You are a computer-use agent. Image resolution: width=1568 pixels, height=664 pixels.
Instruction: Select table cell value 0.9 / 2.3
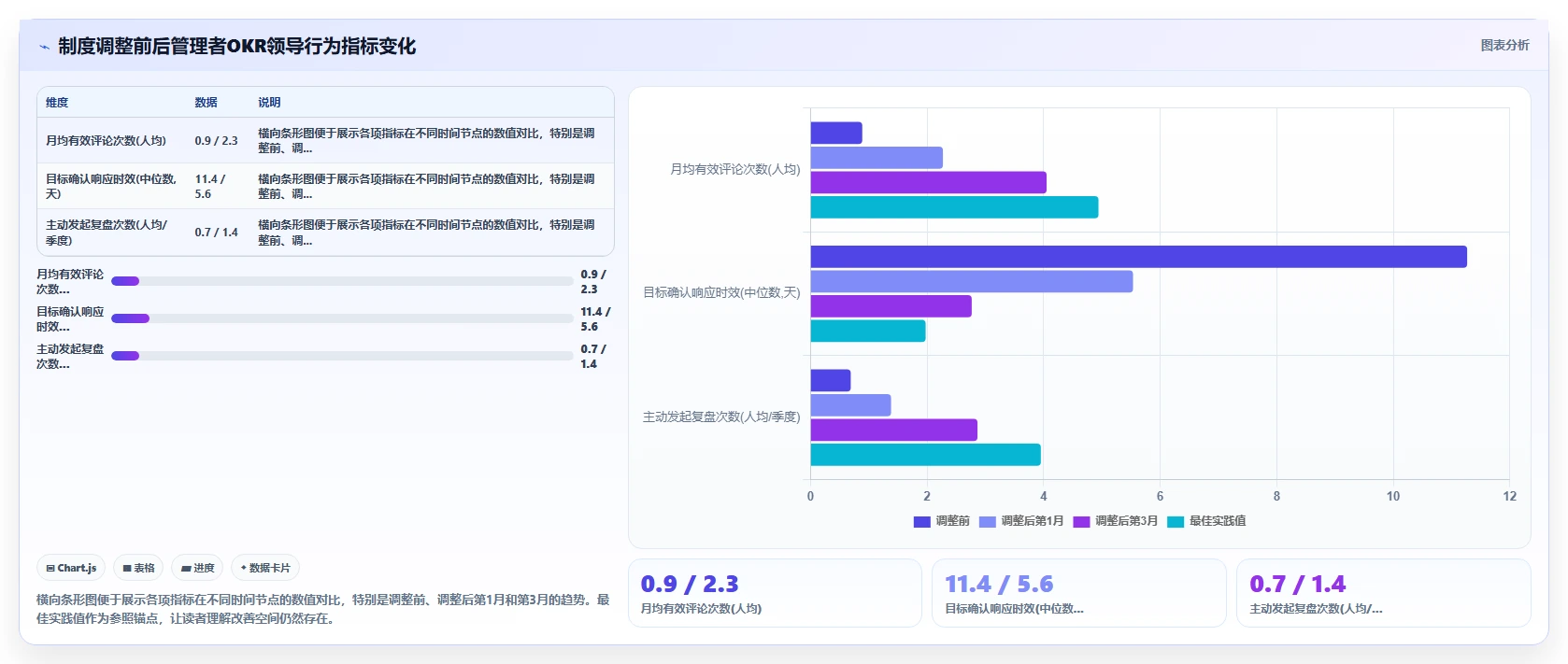coord(216,141)
